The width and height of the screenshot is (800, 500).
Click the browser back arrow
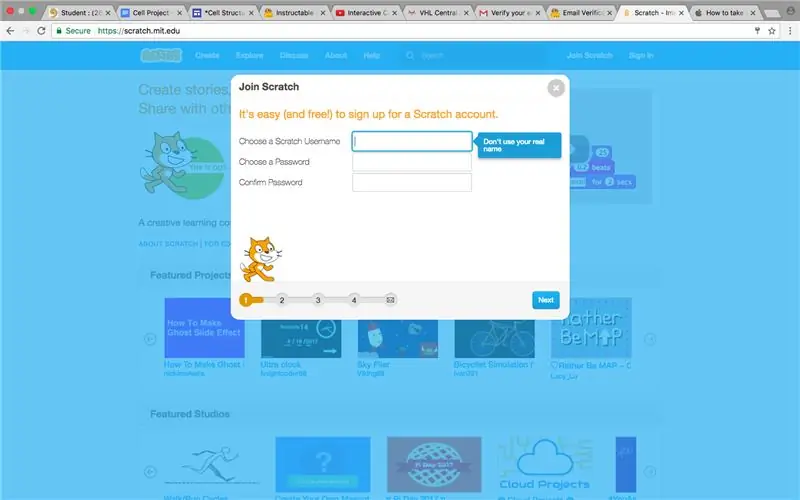pos(10,31)
